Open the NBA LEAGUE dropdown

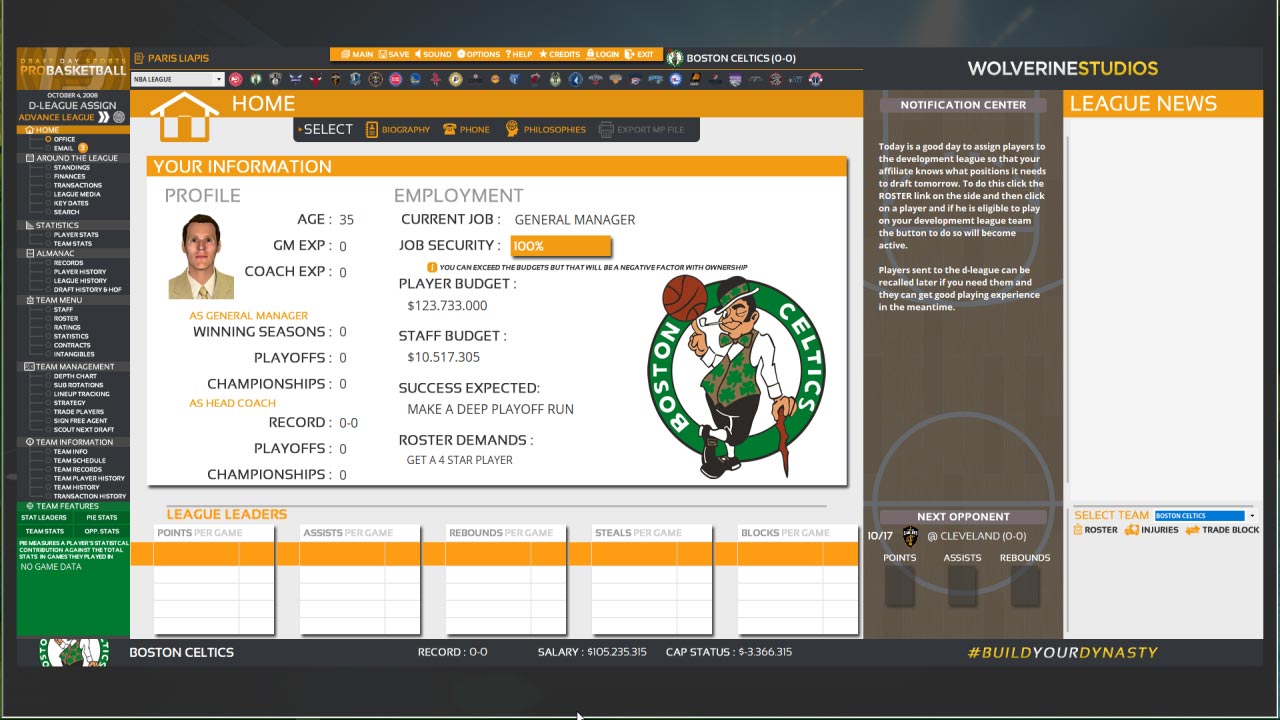pos(178,79)
